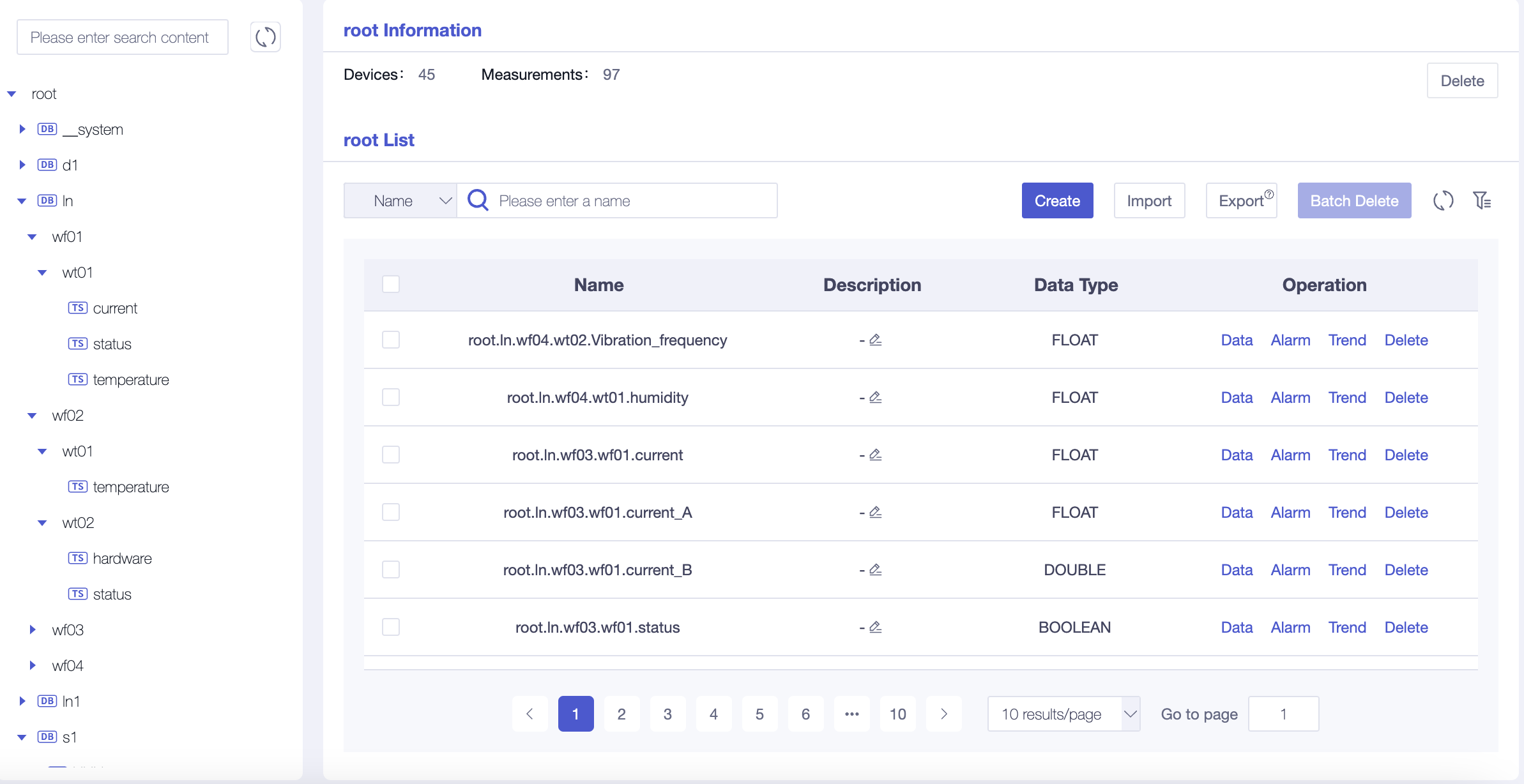Focus the 'Please enter a name' field

pos(617,200)
